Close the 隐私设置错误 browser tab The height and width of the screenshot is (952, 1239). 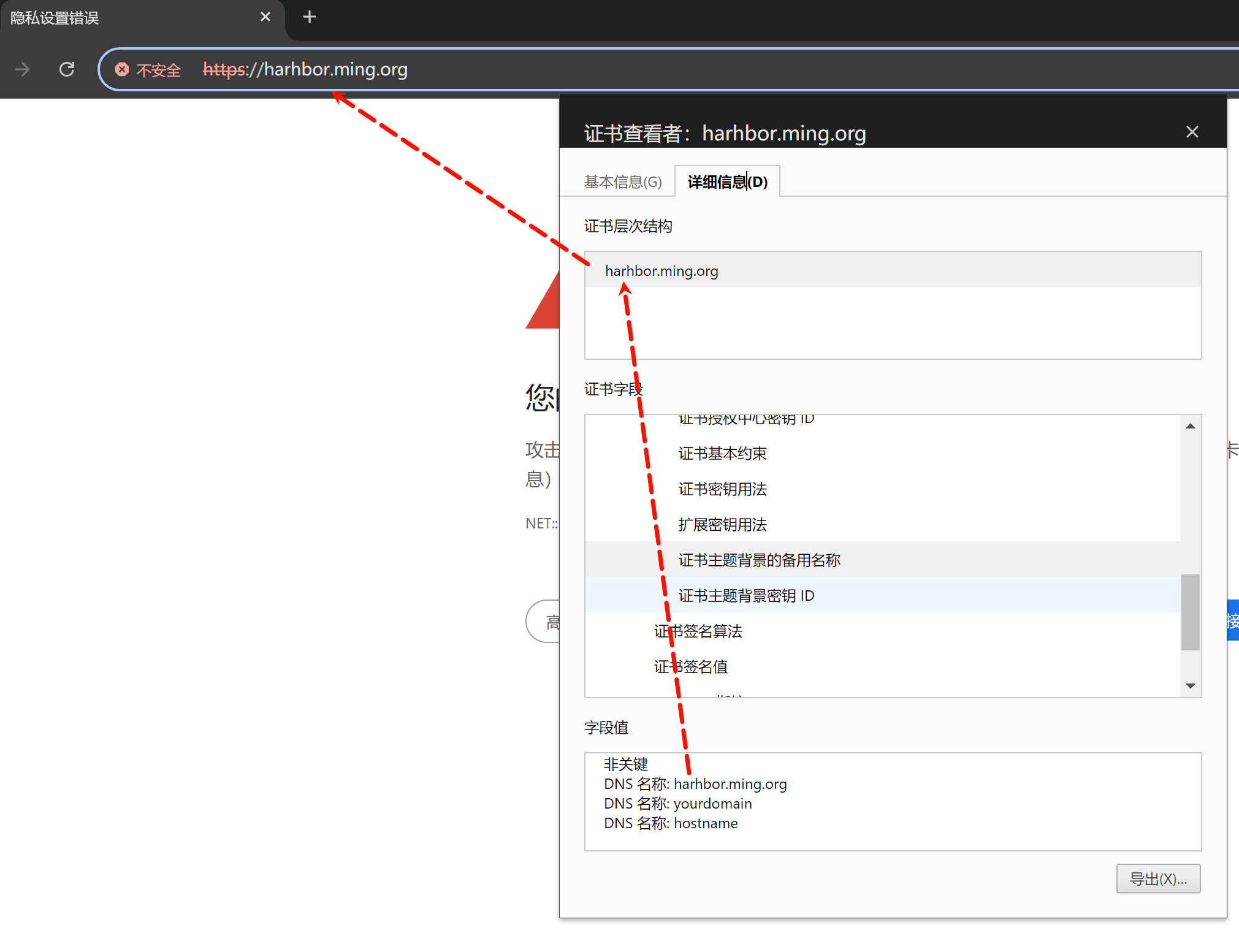click(x=265, y=17)
